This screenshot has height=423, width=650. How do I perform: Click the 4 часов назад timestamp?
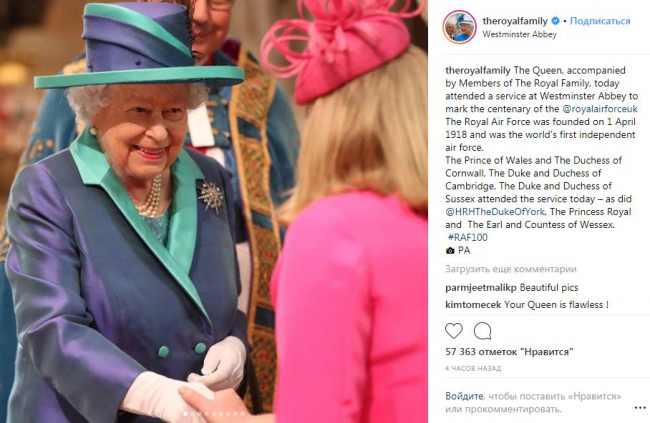tap(473, 368)
